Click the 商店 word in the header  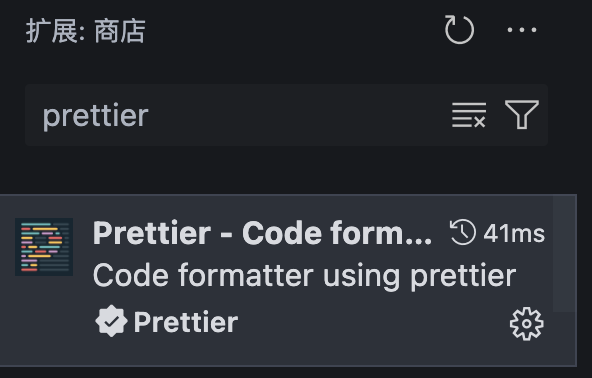click(120, 31)
